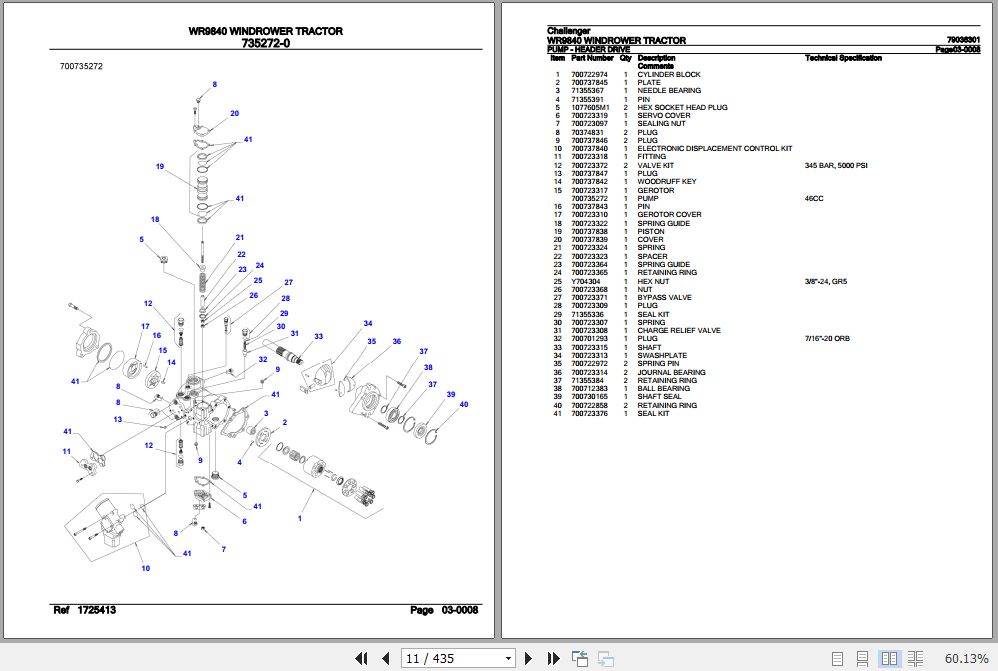The height and width of the screenshot is (671, 998).
Task: Return to the previous view
Action: [580, 658]
